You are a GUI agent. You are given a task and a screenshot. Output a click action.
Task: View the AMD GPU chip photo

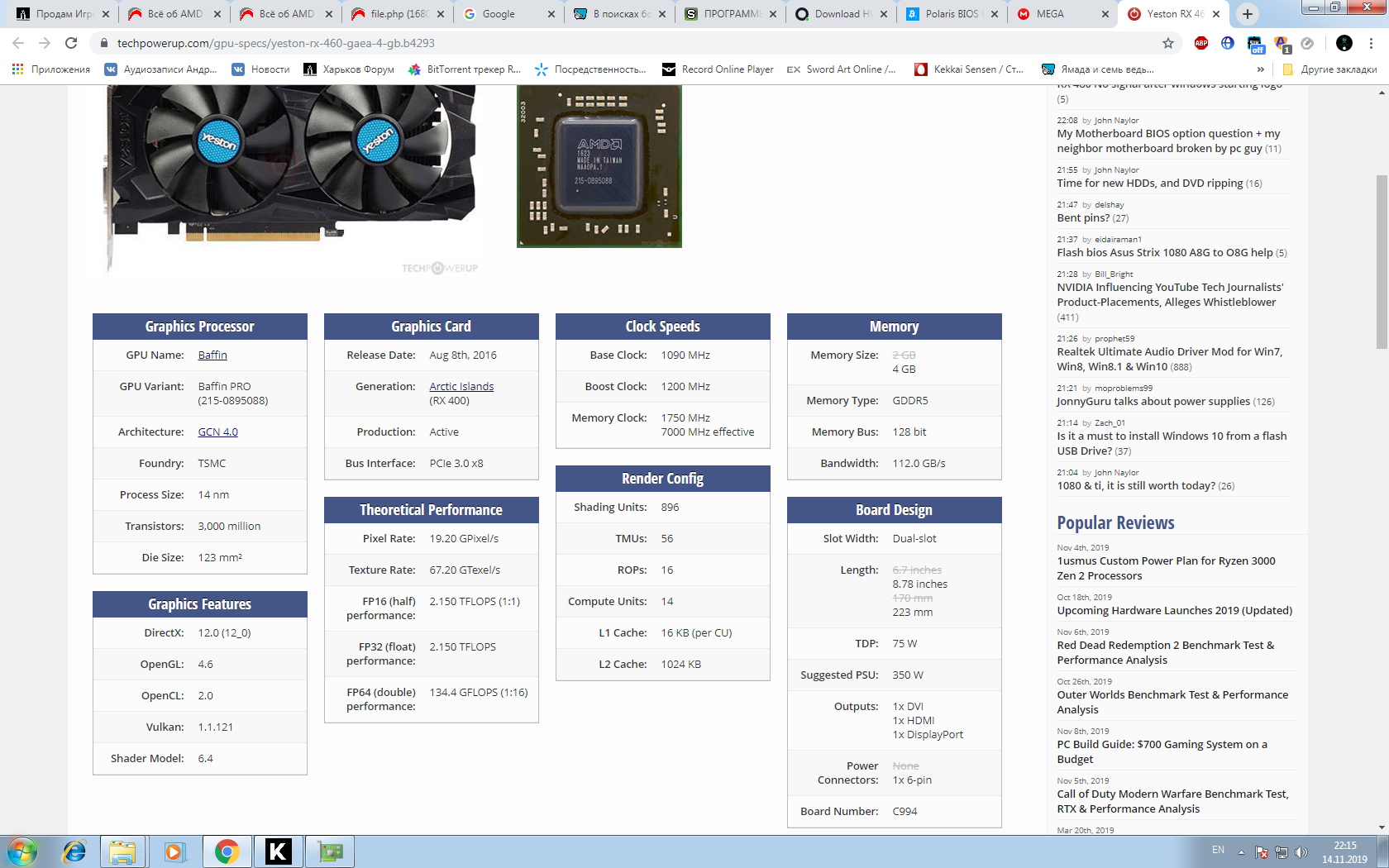[599, 166]
